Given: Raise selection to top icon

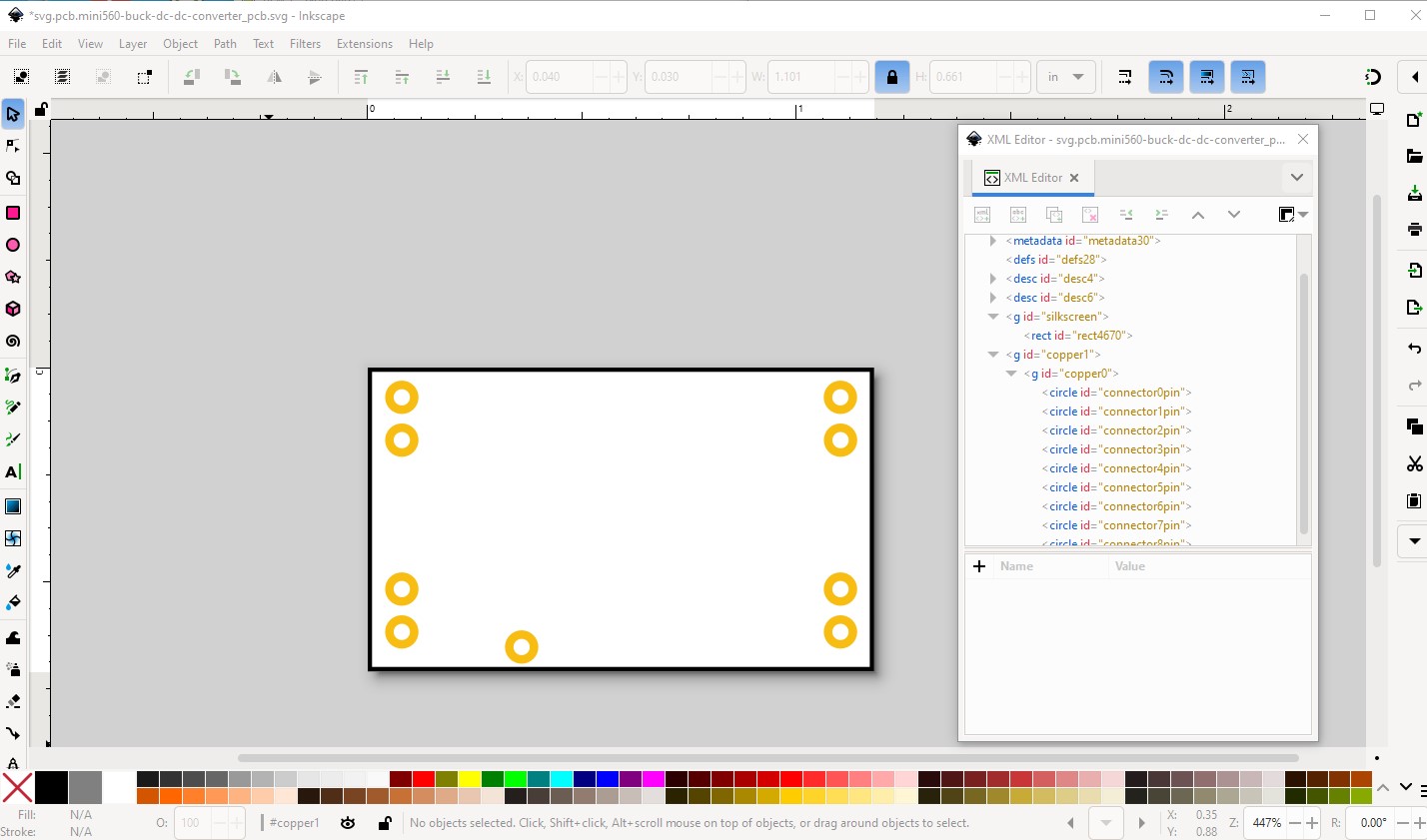Looking at the screenshot, I should pos(361,77).
